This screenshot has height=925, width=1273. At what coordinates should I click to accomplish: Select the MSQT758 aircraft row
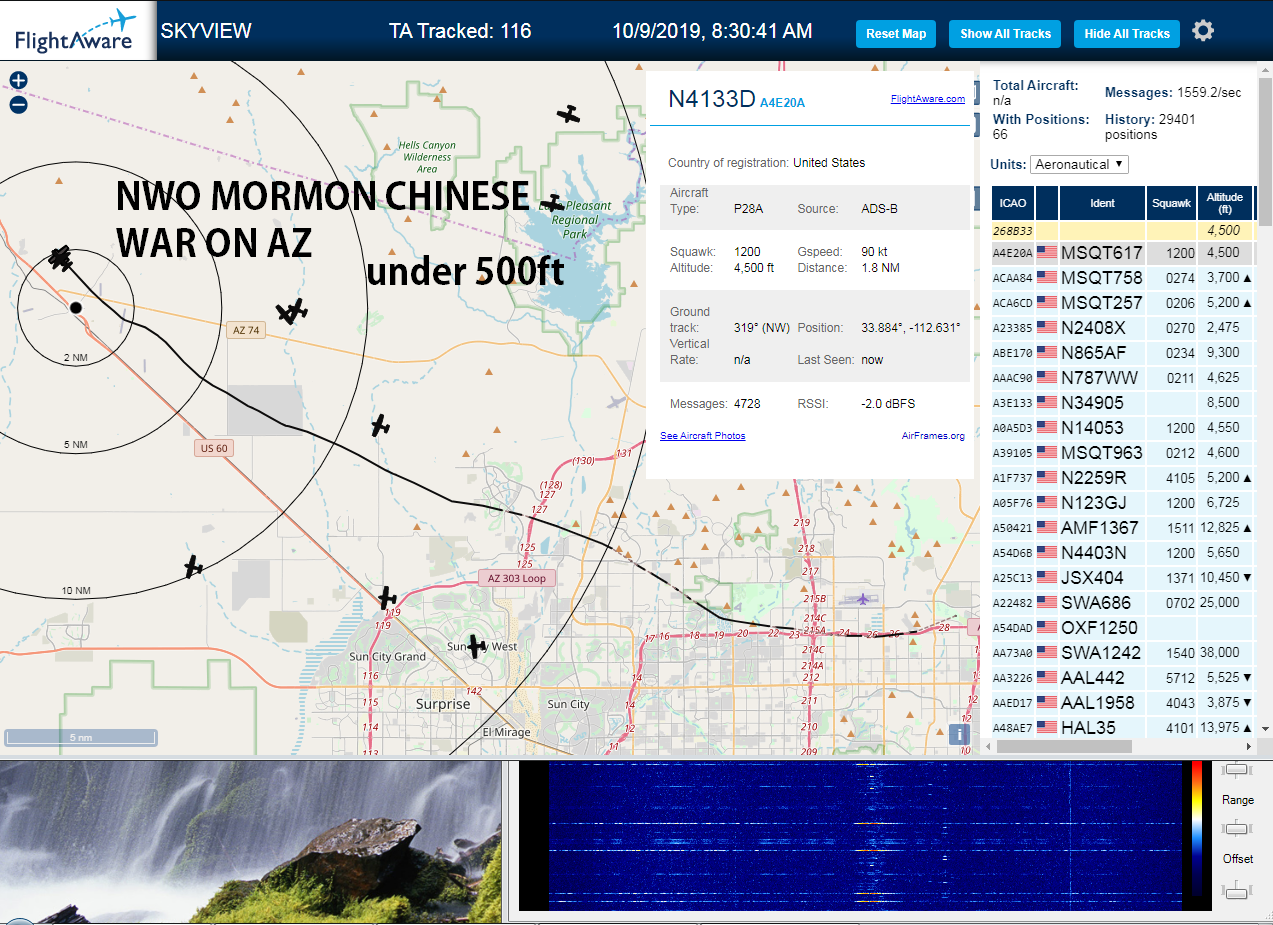click(1122, 278)
